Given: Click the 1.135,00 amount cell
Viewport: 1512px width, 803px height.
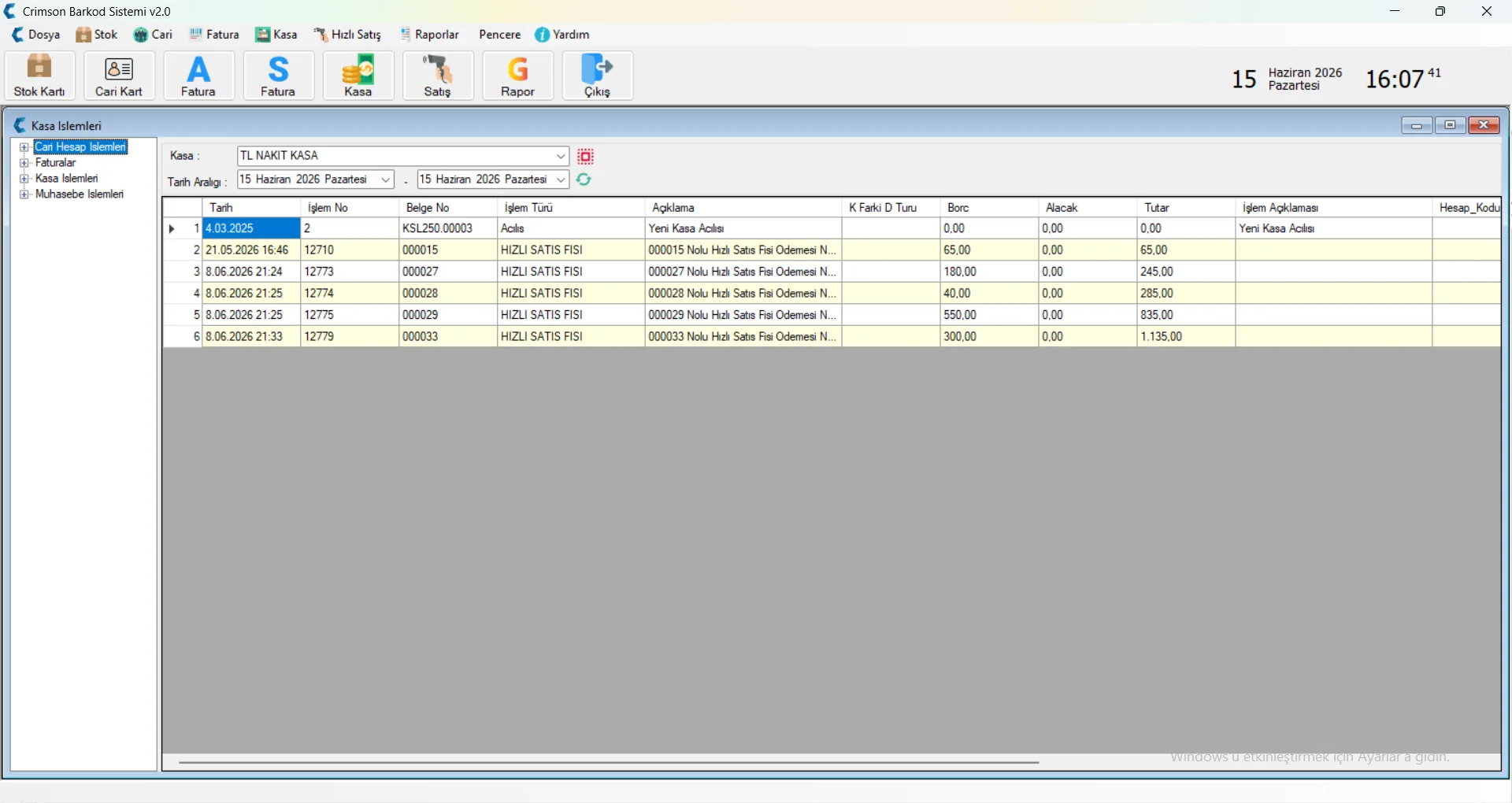Looking at the screenshot, I should (1187, 336).
